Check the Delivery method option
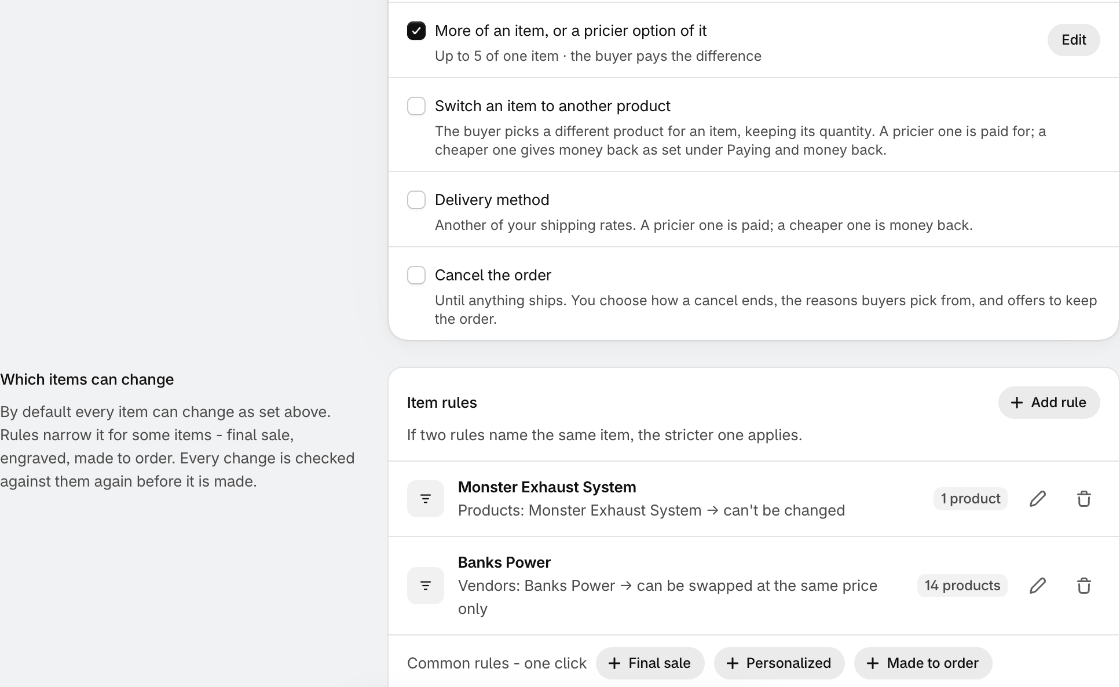1120x687 pixels. pyautogui.click(x=416, y=200)
